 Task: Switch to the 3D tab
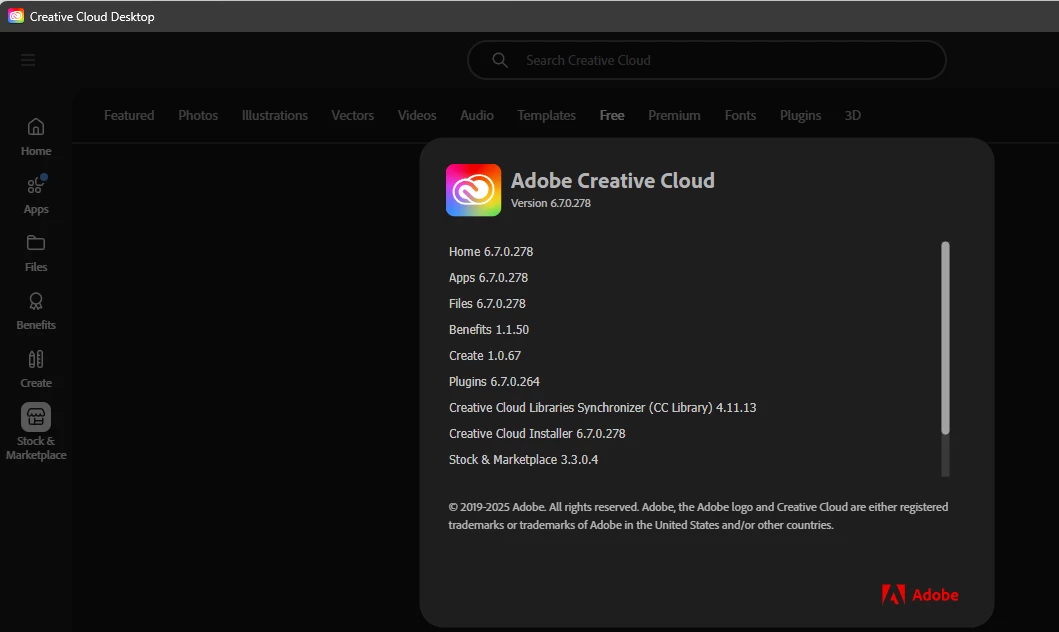click(x=852, y=115)
